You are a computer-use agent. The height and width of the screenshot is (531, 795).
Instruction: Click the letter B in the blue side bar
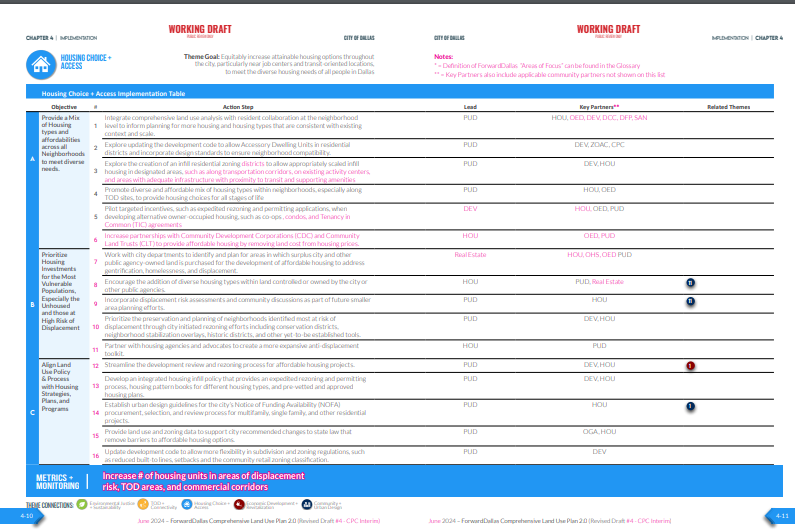pos(32,305)
